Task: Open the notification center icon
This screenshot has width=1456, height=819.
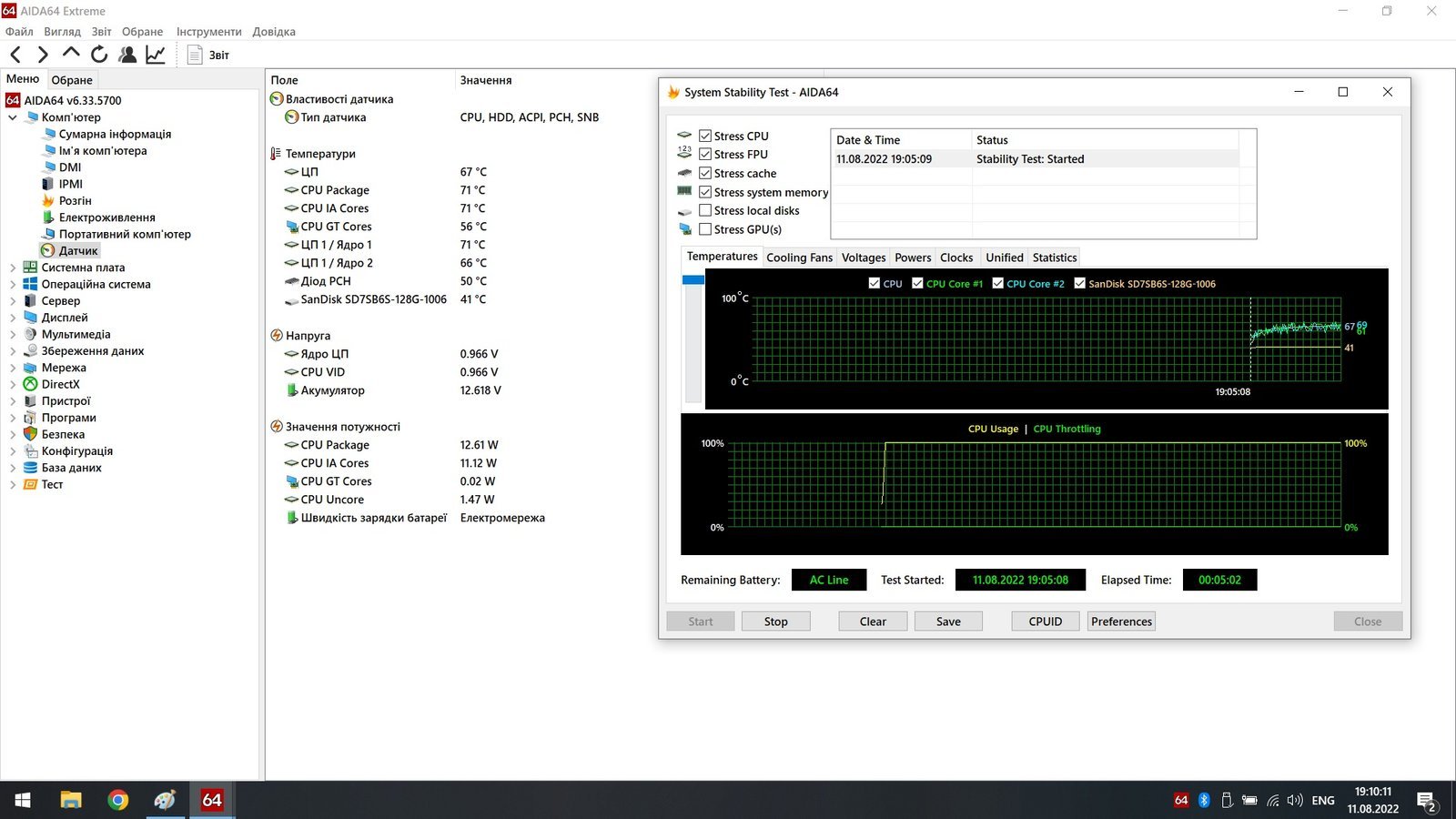Action: pyautogui.click(x=1426, y=801)
